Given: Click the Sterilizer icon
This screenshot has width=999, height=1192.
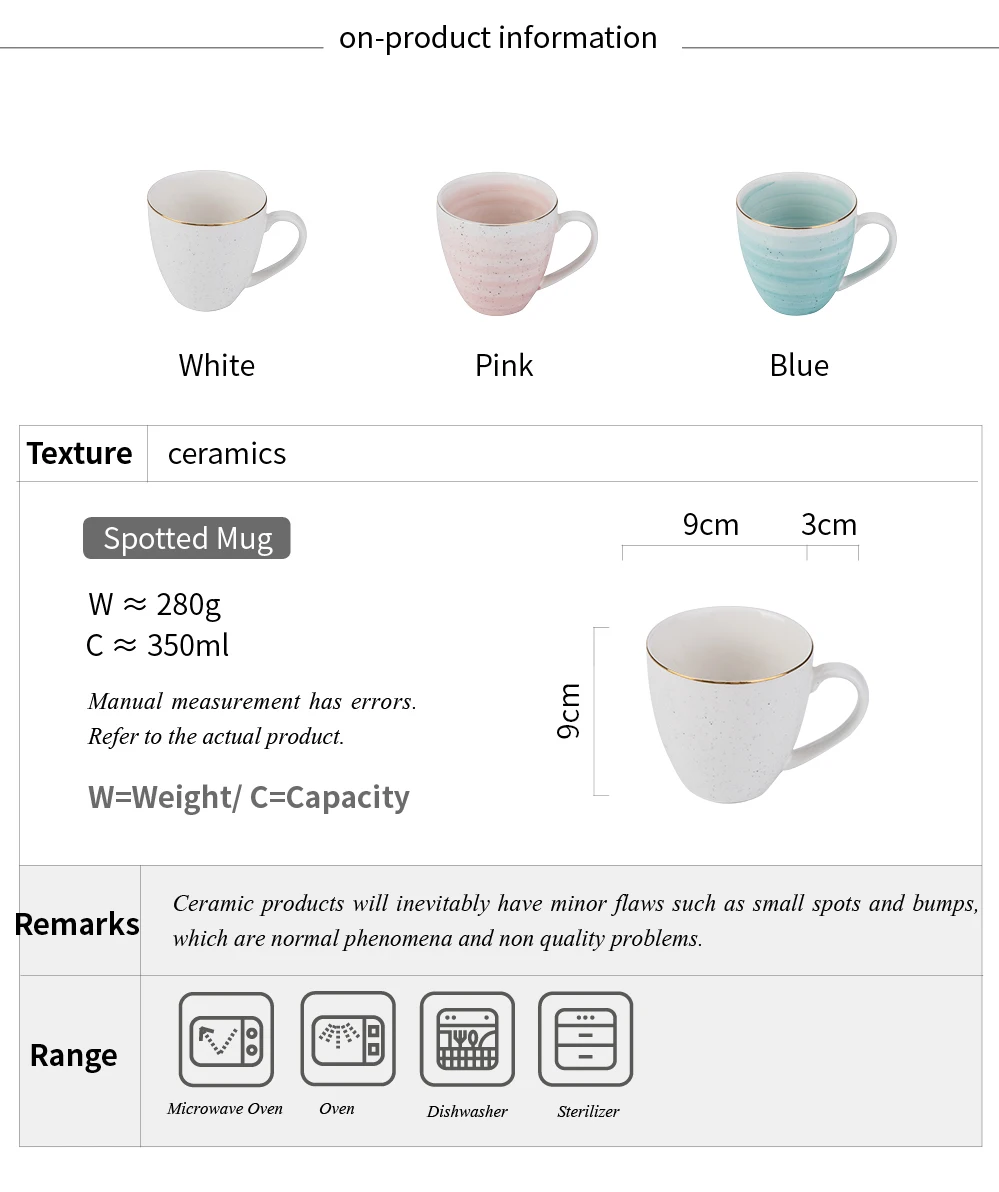Looking at the screenshot, I should 585,1039.
